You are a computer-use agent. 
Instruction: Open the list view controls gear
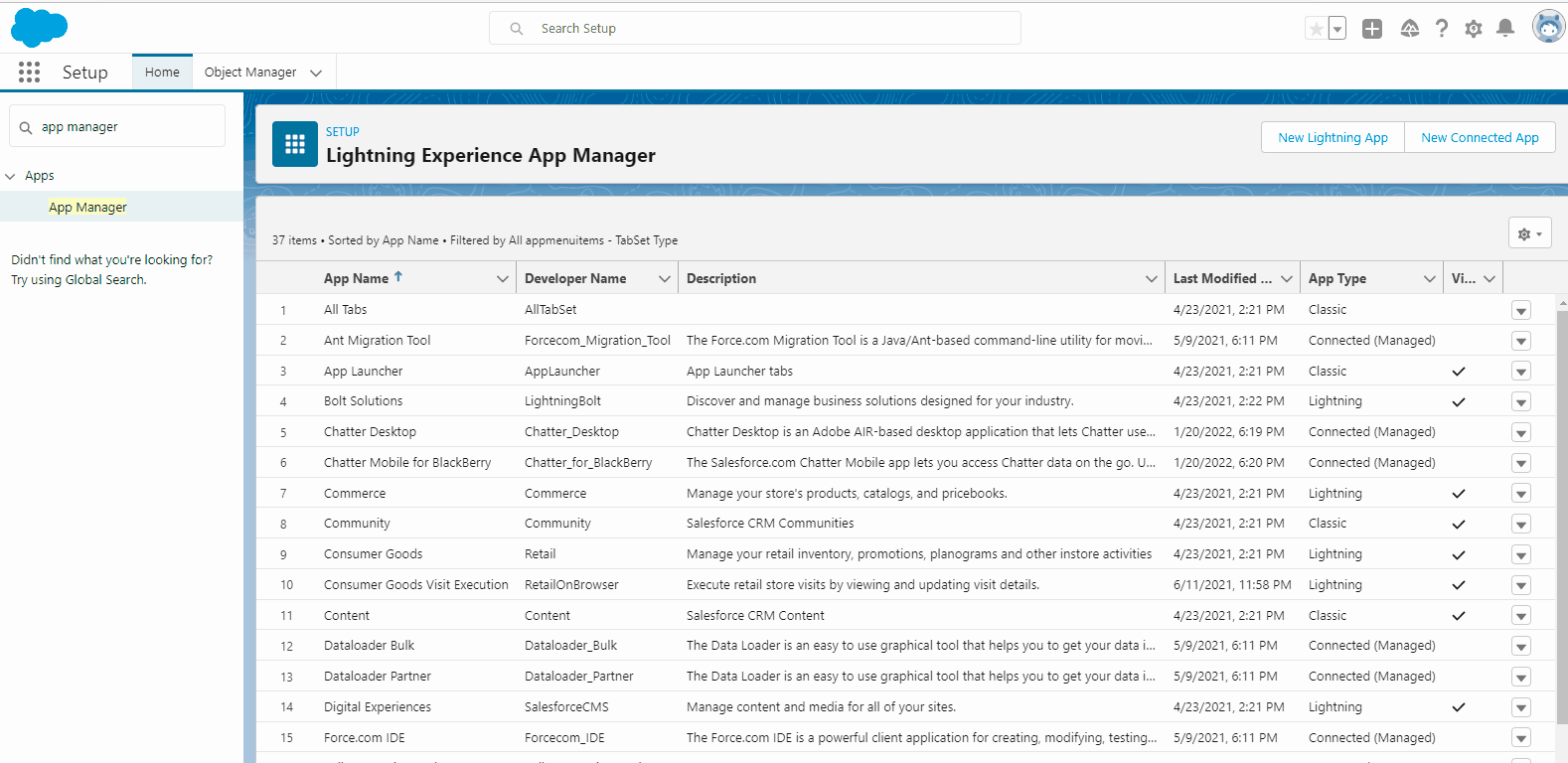pyautogui.click(x=1529, y=233)
